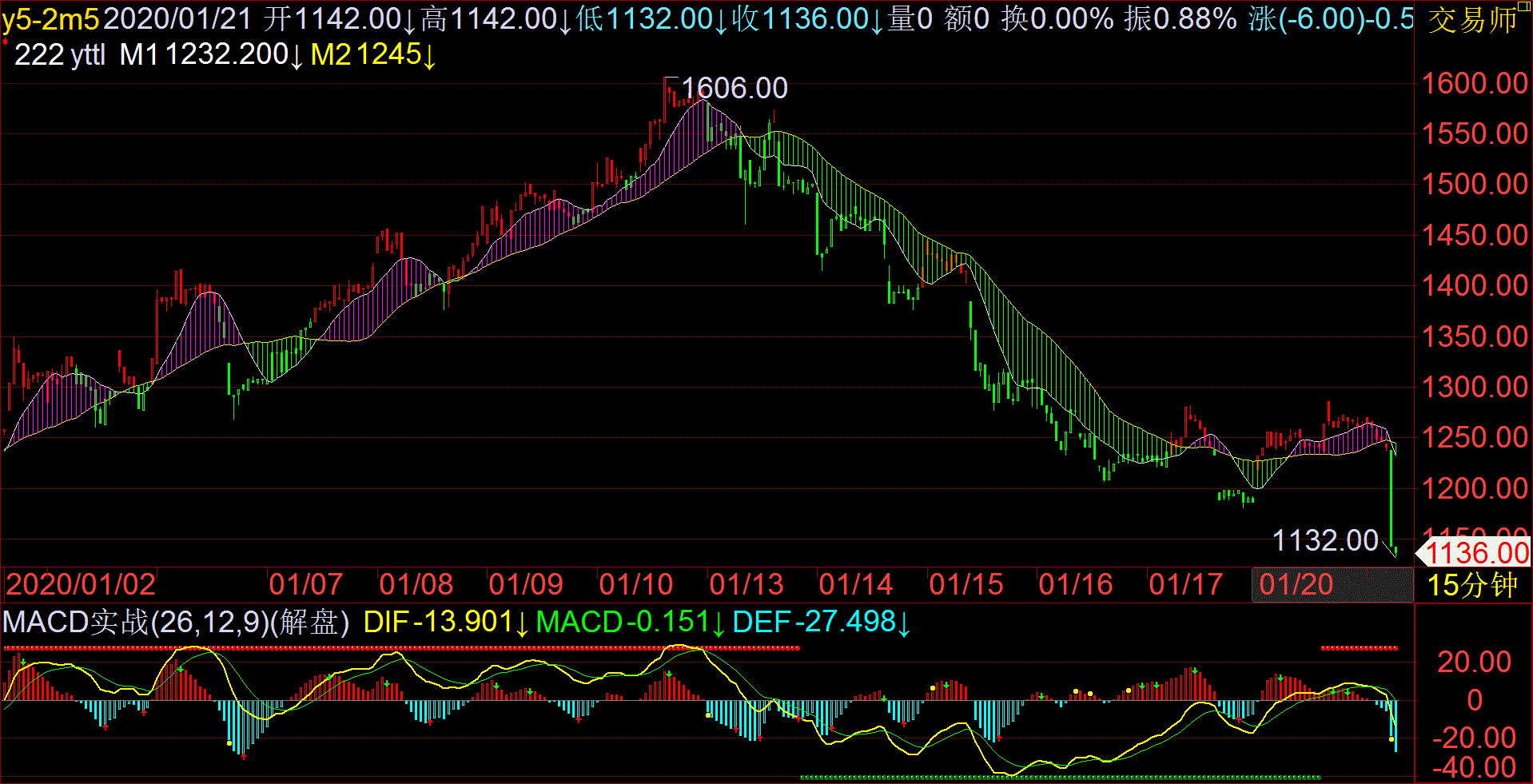Image resolution: width=1533 pixels, height=784 pixels.
Task: Click the 01/16 date label
Action: pos(1075,584)
